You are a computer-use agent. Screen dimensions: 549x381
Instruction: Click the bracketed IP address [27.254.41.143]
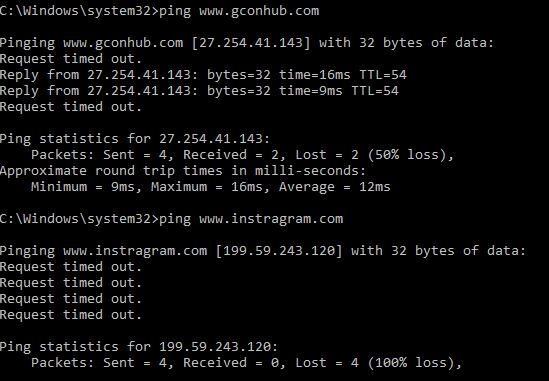click(251, 43)
